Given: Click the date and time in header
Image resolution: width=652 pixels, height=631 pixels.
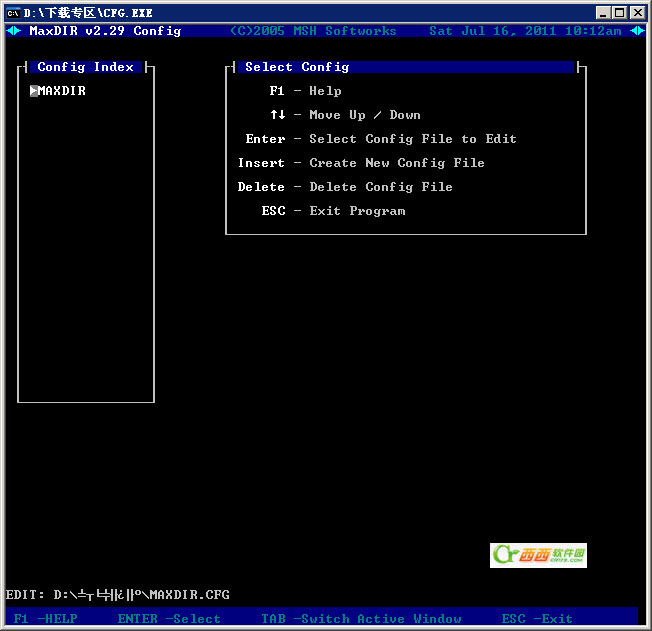Looking at the screenshot, I should [x=525, y=31].
